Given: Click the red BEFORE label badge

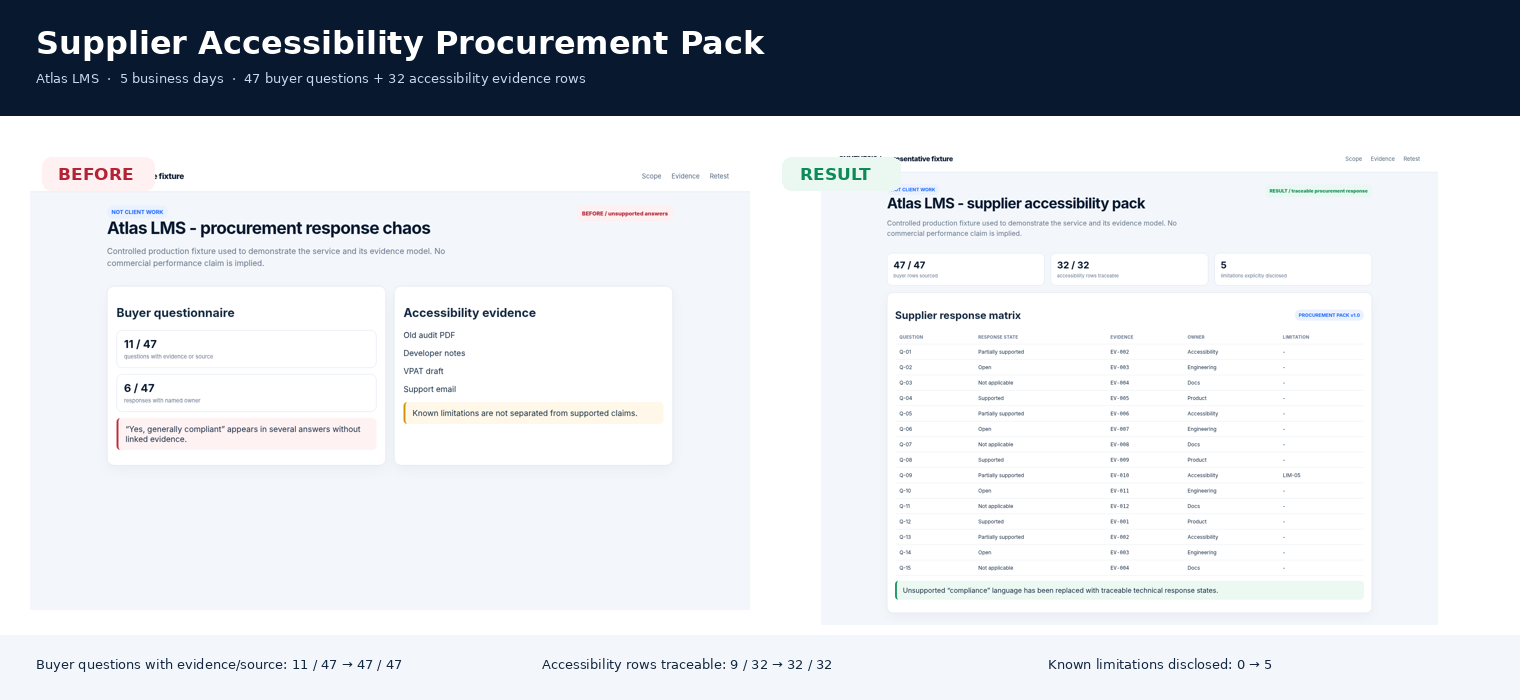Looking at the screenshot, I should (x=98, y=174).
